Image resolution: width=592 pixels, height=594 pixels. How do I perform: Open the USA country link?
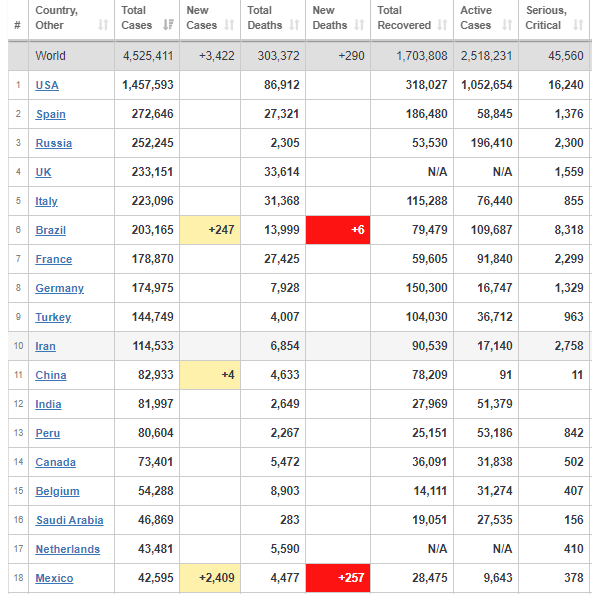pos(47,85)
